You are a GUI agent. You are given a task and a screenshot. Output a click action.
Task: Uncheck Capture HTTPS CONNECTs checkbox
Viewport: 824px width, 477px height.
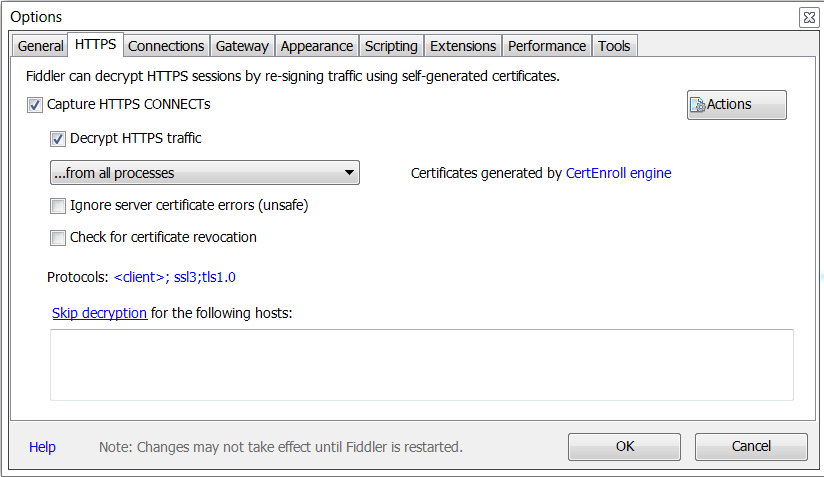tap(36, 105)
